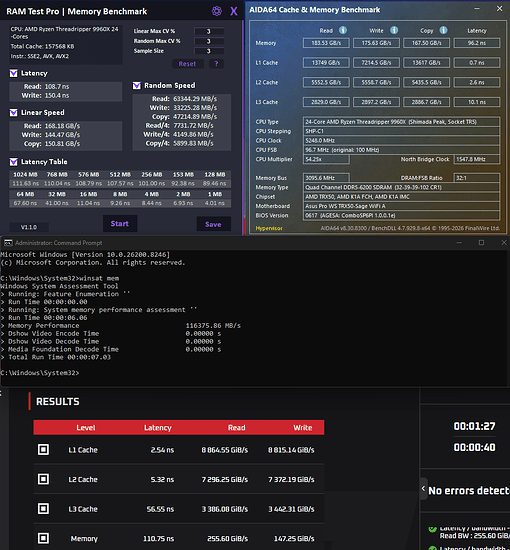Collapse side panel with the left chevron

point(424,489)
